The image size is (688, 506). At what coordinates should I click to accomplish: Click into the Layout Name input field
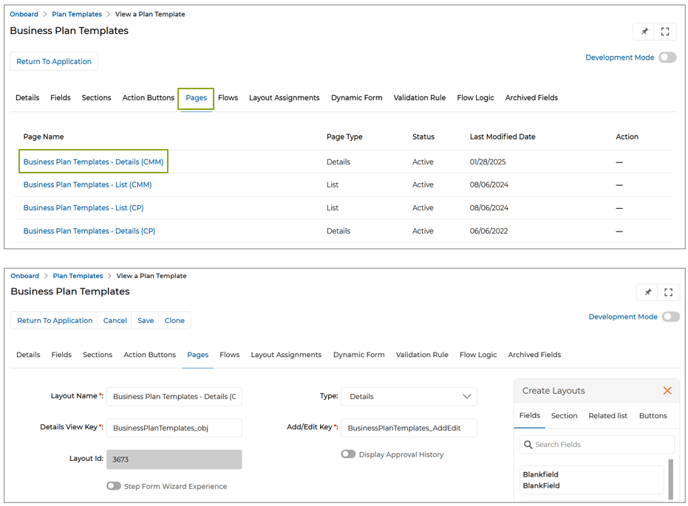point(174,397)
